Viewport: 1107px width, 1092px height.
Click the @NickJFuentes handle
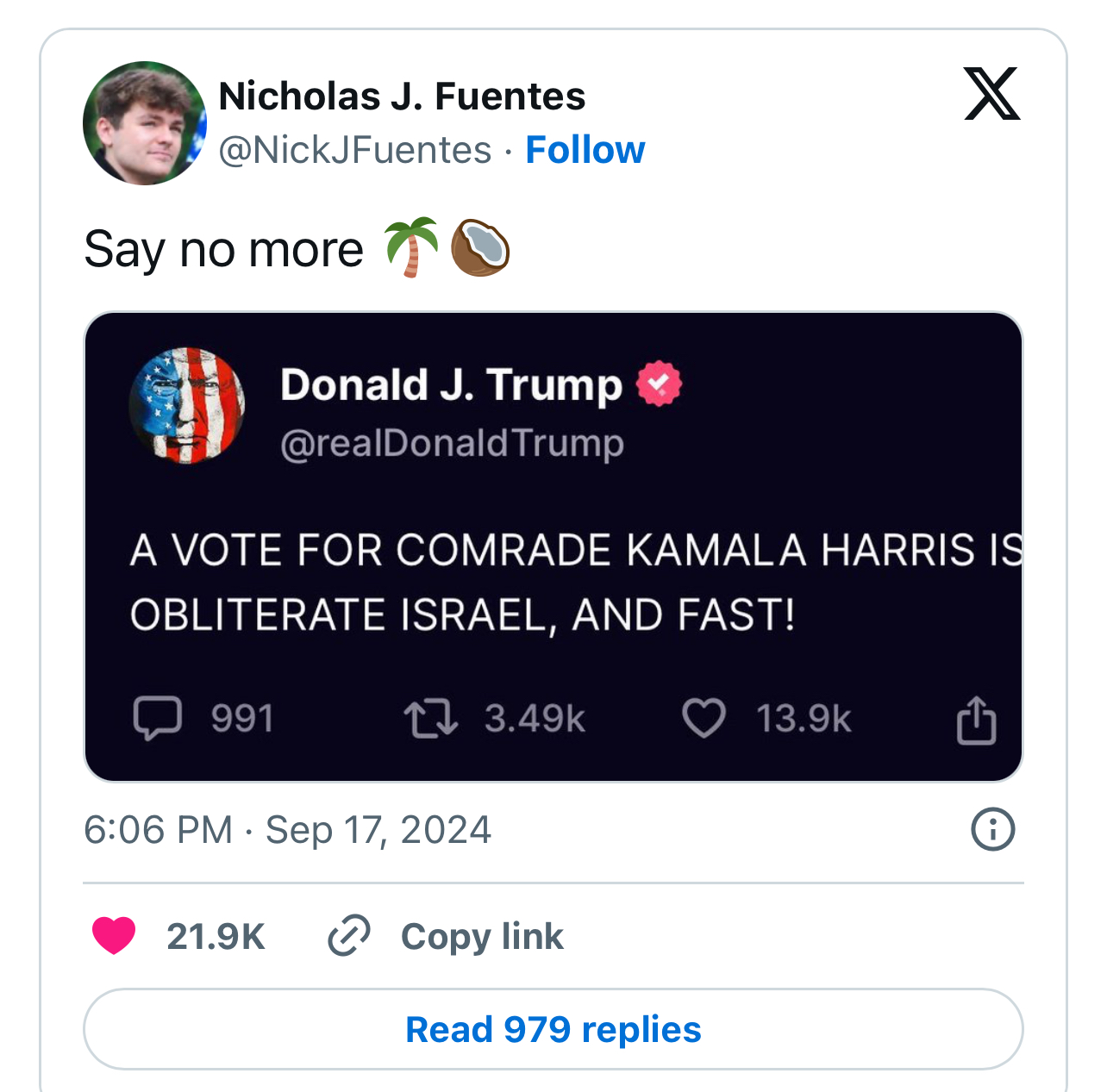355,150
